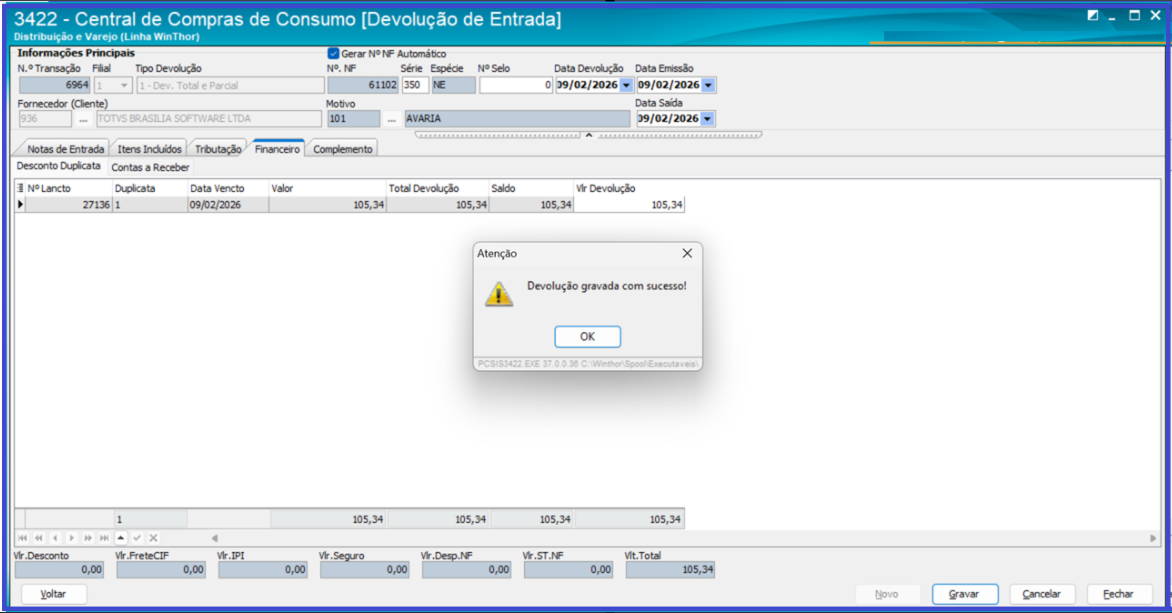
Task: Select the Financeiro tab
Action: (277, 149)
